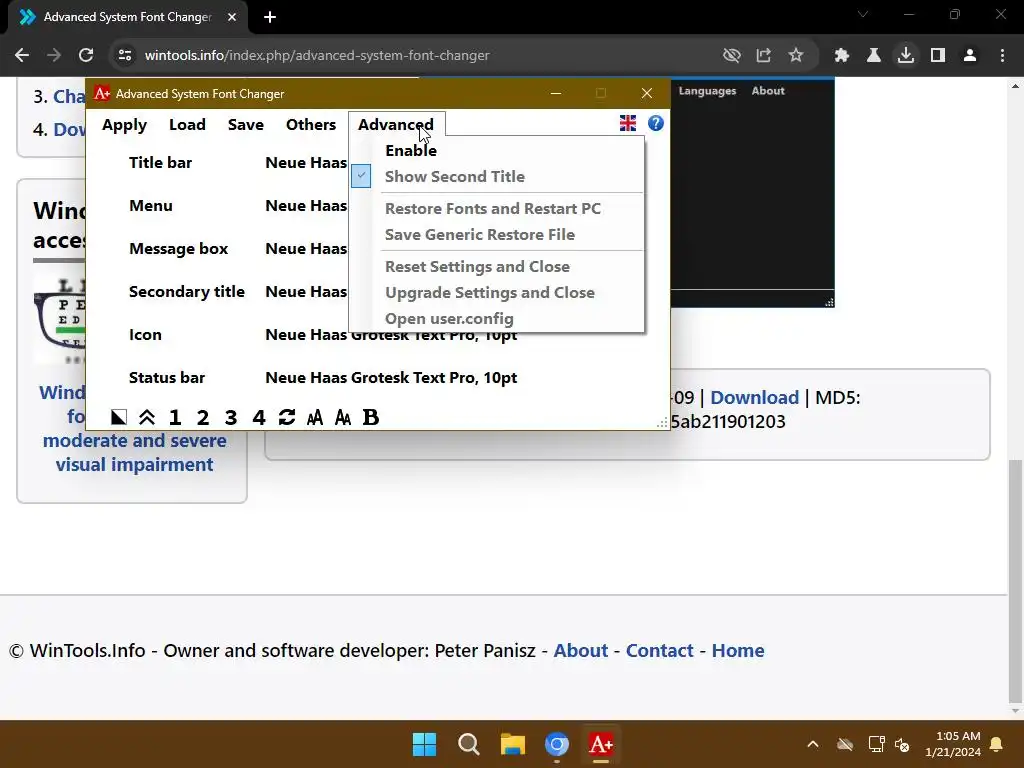The image size is (1024, 768).
Task: Open a new Chrome tab
Action: [x=270, y=17]
